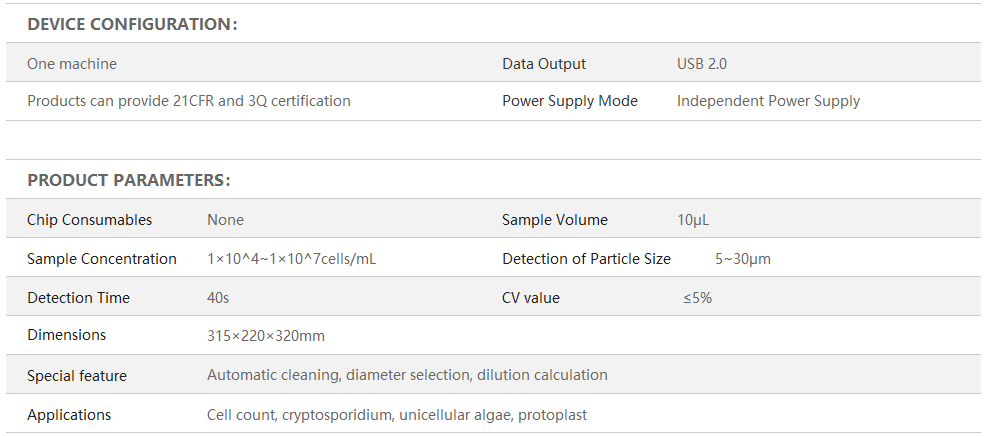Click the CV value label
986x436 pixels.
(531, 298)
